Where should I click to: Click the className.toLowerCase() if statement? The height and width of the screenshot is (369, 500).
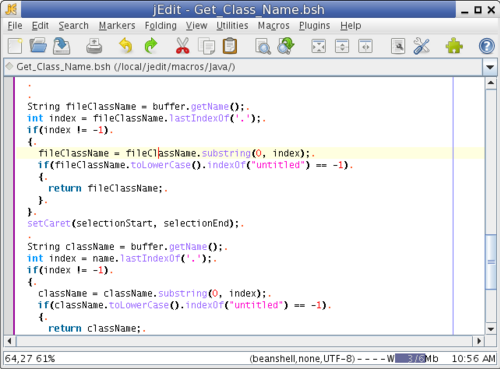pyautogui.click(x=184, y=305)
